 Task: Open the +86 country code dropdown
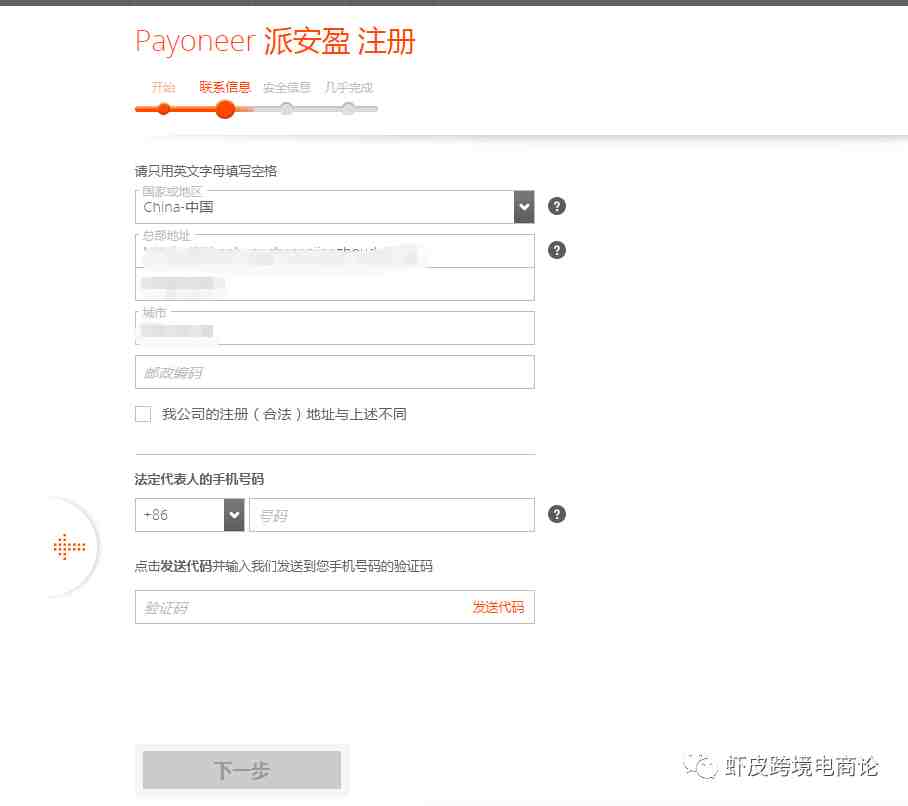pyautogui.click(x=189, y=515)
